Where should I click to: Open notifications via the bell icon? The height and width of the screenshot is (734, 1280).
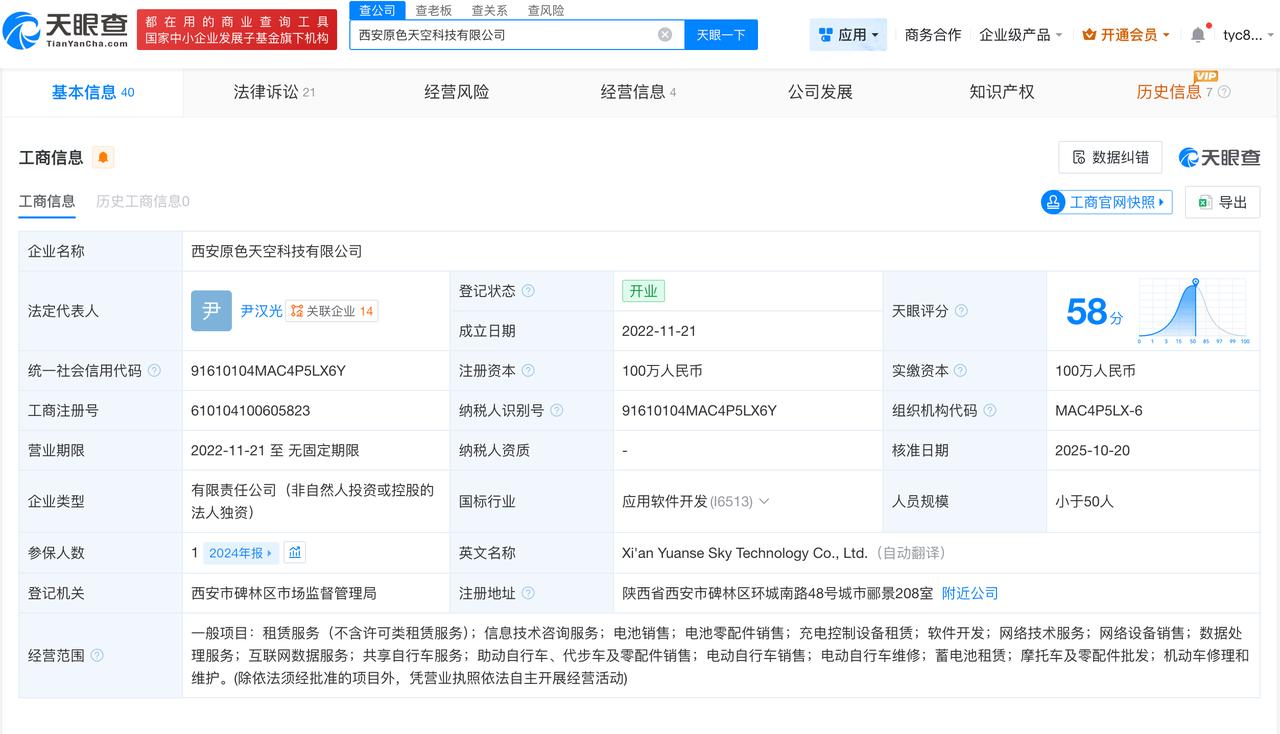[1198, 33]
